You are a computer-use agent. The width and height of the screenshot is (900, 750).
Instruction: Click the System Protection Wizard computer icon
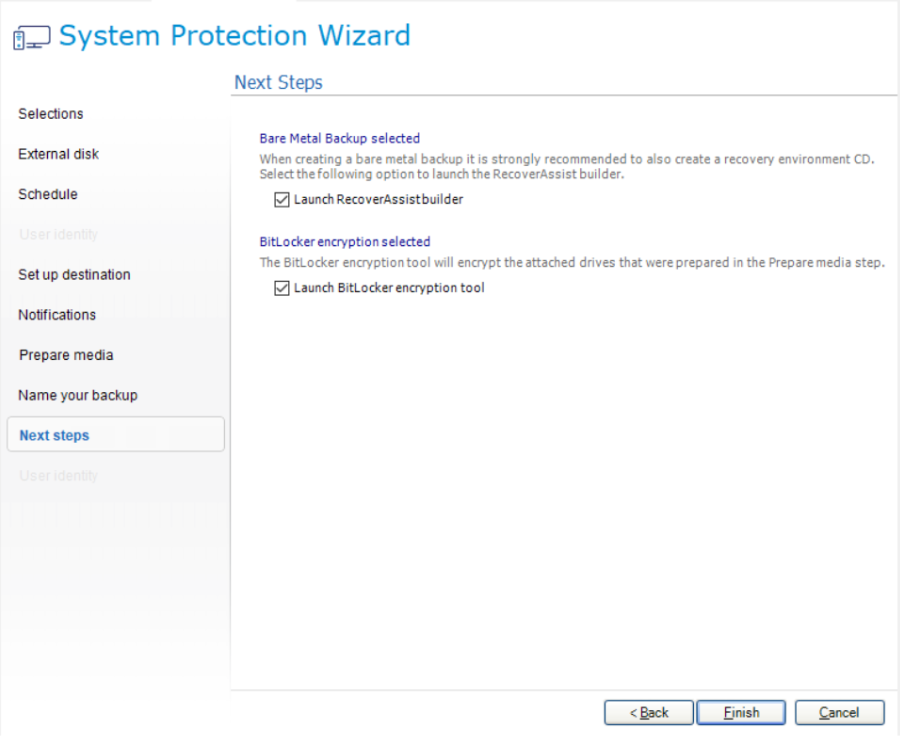pyautogui.click(x=30, y=39)
